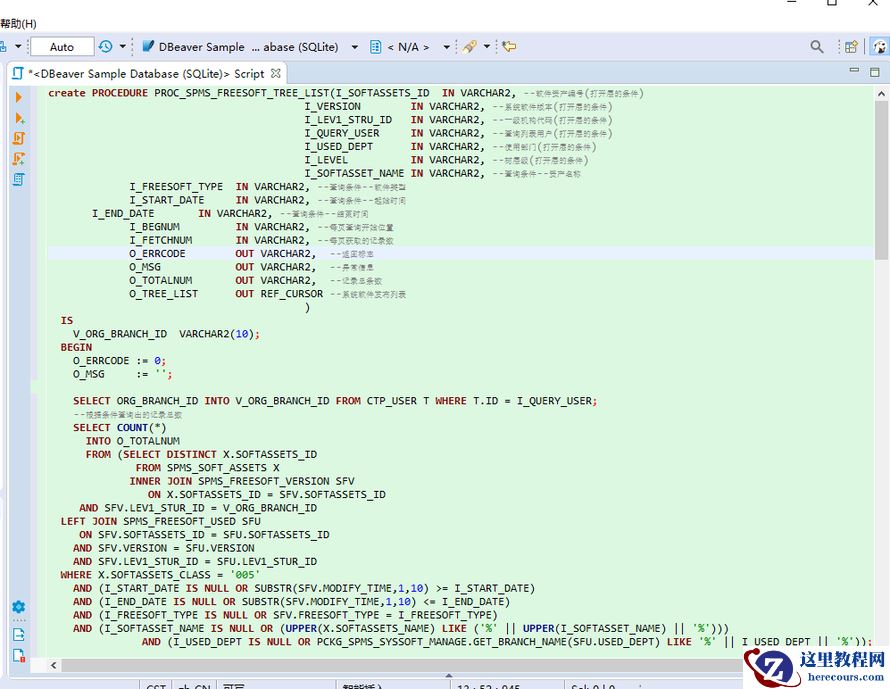The width and height of the screenshot is (890, 689).
Task: Open the perspective switcher icon
Action: pyautogui.click(x=851, y=47)
